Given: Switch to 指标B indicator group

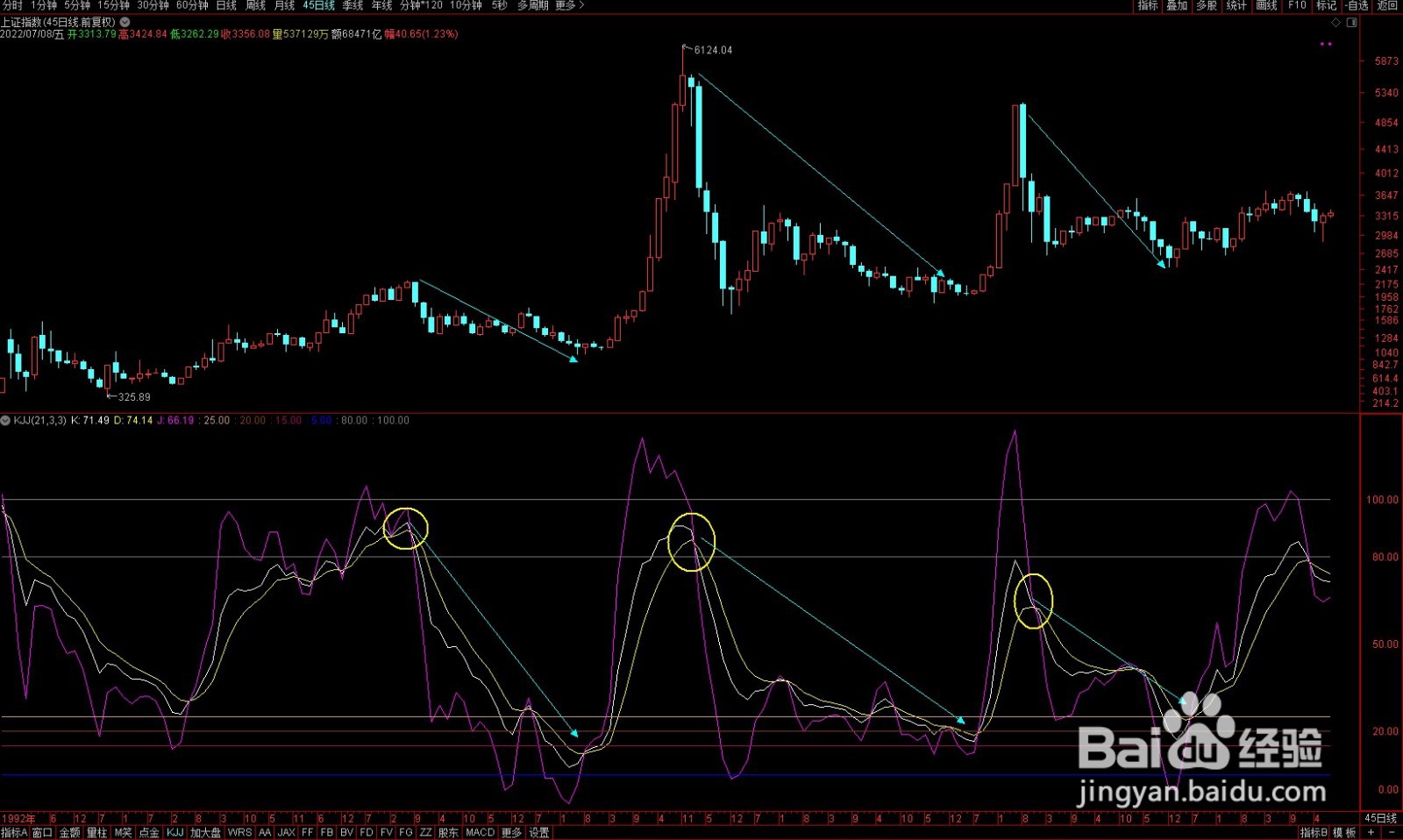Looking at the screenshot, I should point(1314,833).
